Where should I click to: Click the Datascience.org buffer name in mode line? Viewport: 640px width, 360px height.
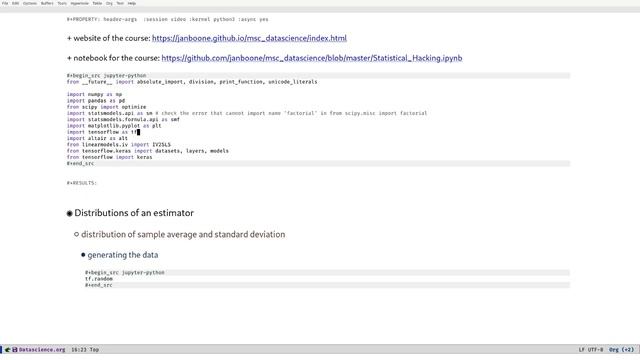tap(42, 350)
